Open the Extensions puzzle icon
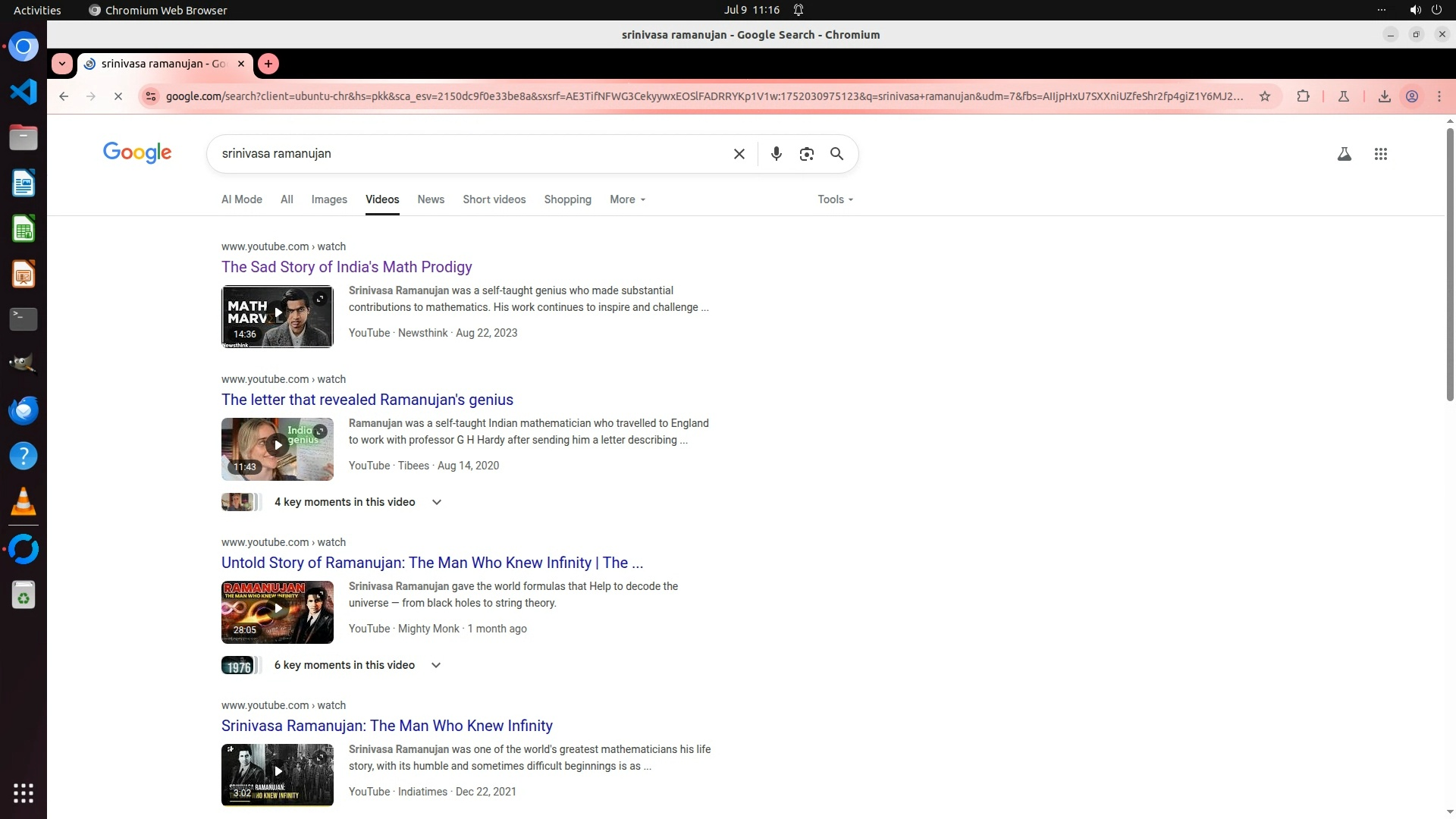The image size is (1456, 819). pyautogui.click(x=1303, y=96)
